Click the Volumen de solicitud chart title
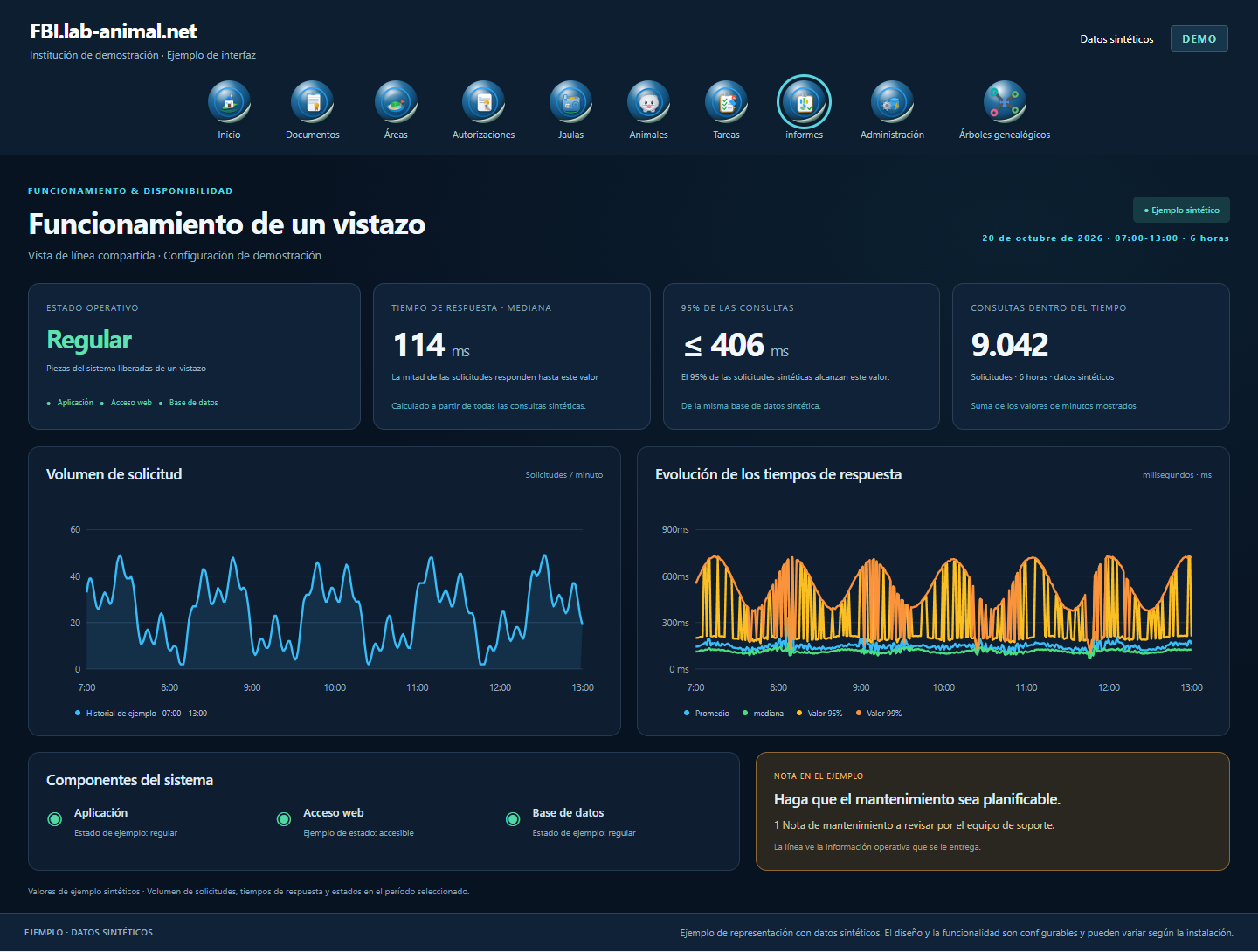Image resolution: width=1258 pixels, height=952 pixels. (x=114, y=474)
